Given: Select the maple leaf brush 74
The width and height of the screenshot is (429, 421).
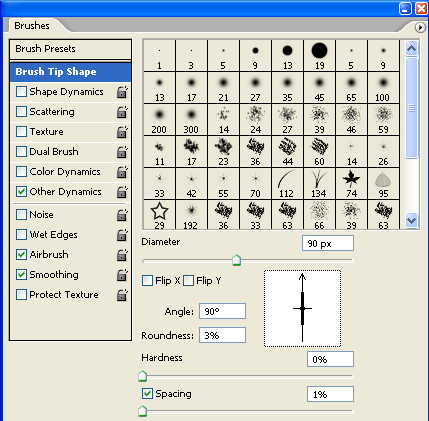Looking at the screenshot, I should [x=351, y=184].
